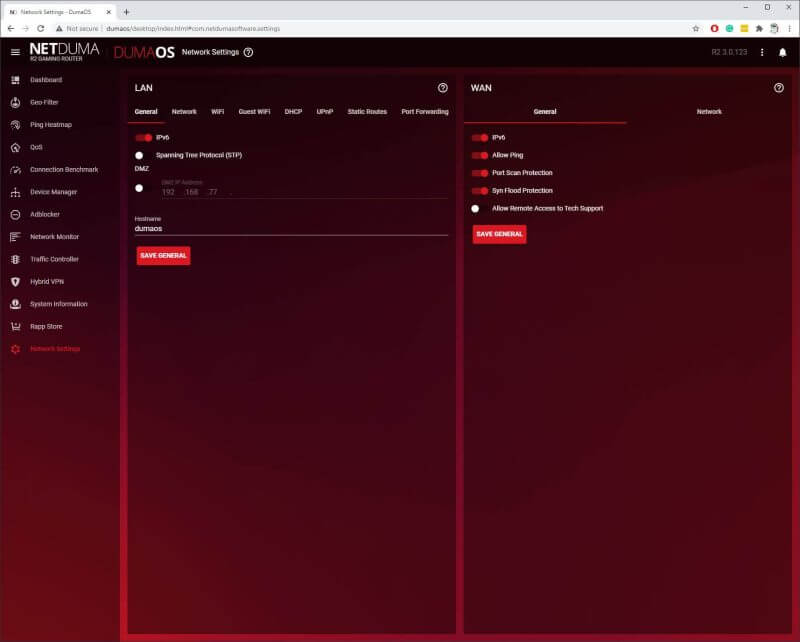The image size is (800, 642).
Task: Enable Allow Remote Access to Tech Support
Action: coord(475,209)
